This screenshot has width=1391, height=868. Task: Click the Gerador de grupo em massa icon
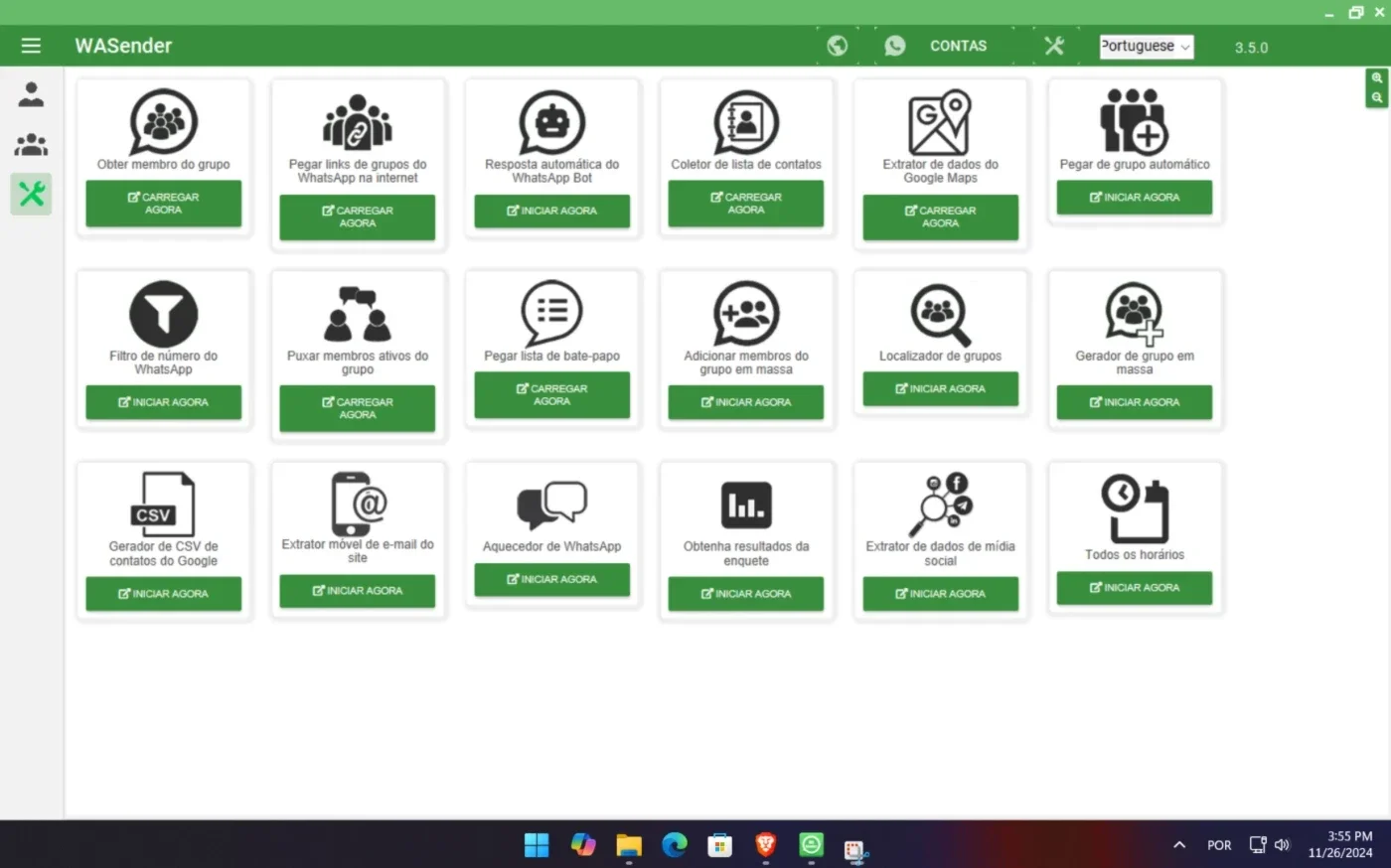click(1135, 313)
